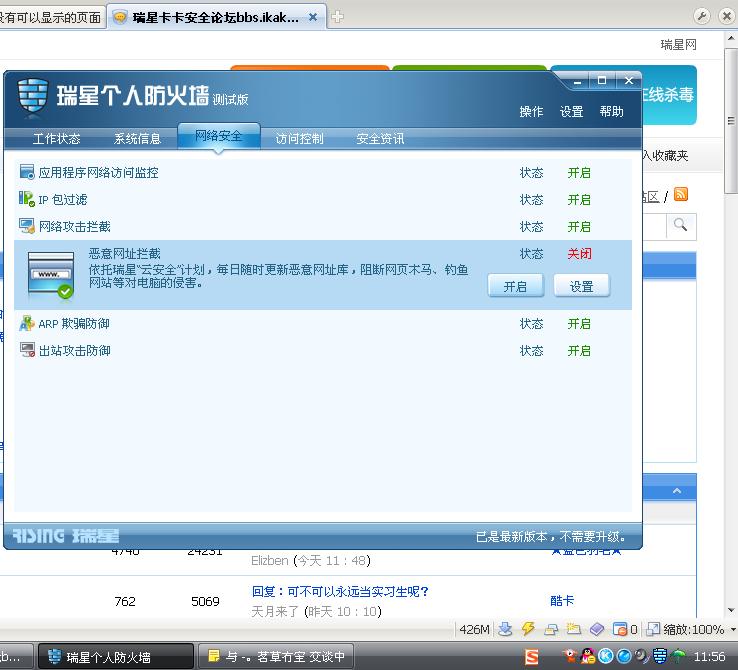
Task: Click the Sogou input S tray icon
Action: point(531,656)
